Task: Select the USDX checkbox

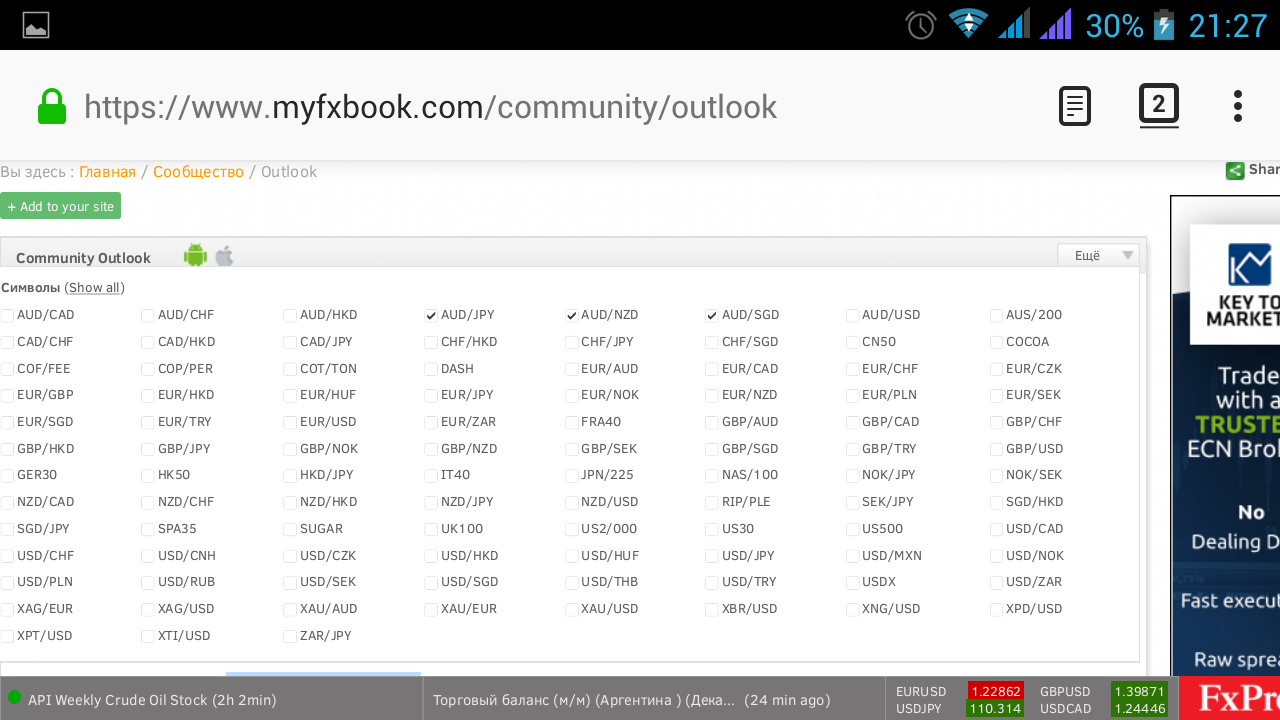Action: (x=852, y=583)
